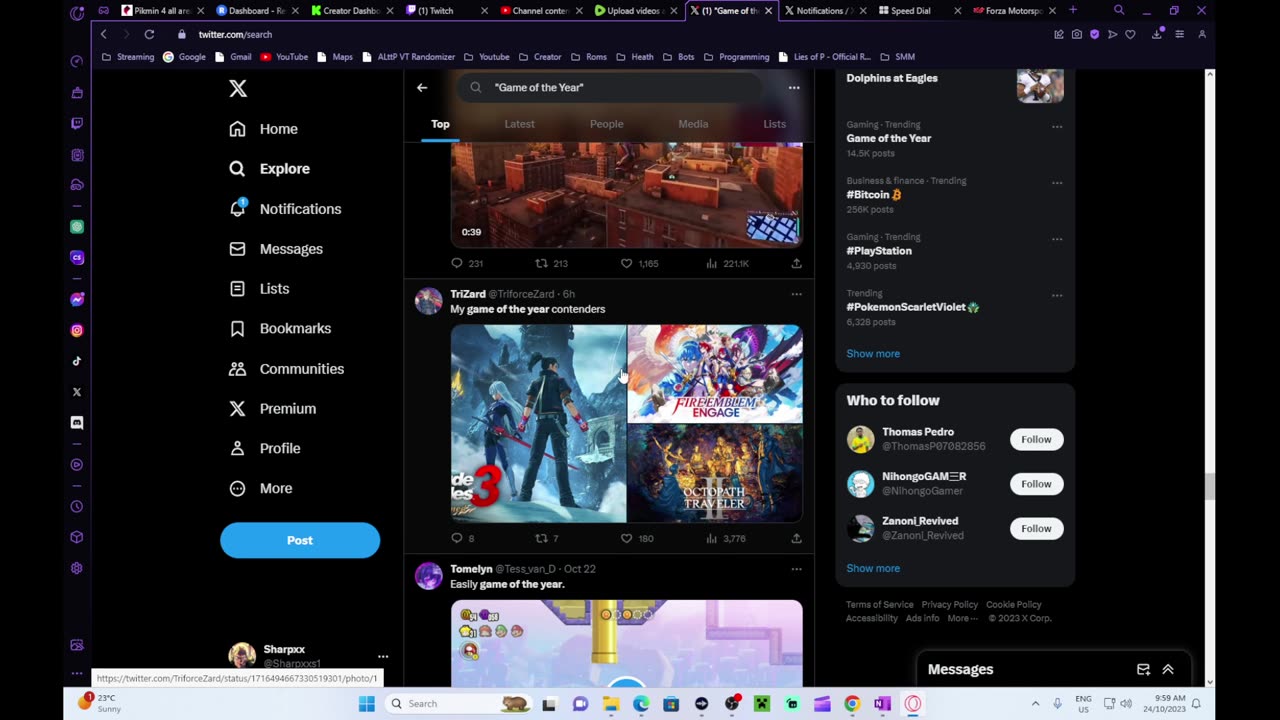This screenshot has width=1280, height=720.
Task: Open Tomelyn's profile avatar
Action: tap(428, 576)
